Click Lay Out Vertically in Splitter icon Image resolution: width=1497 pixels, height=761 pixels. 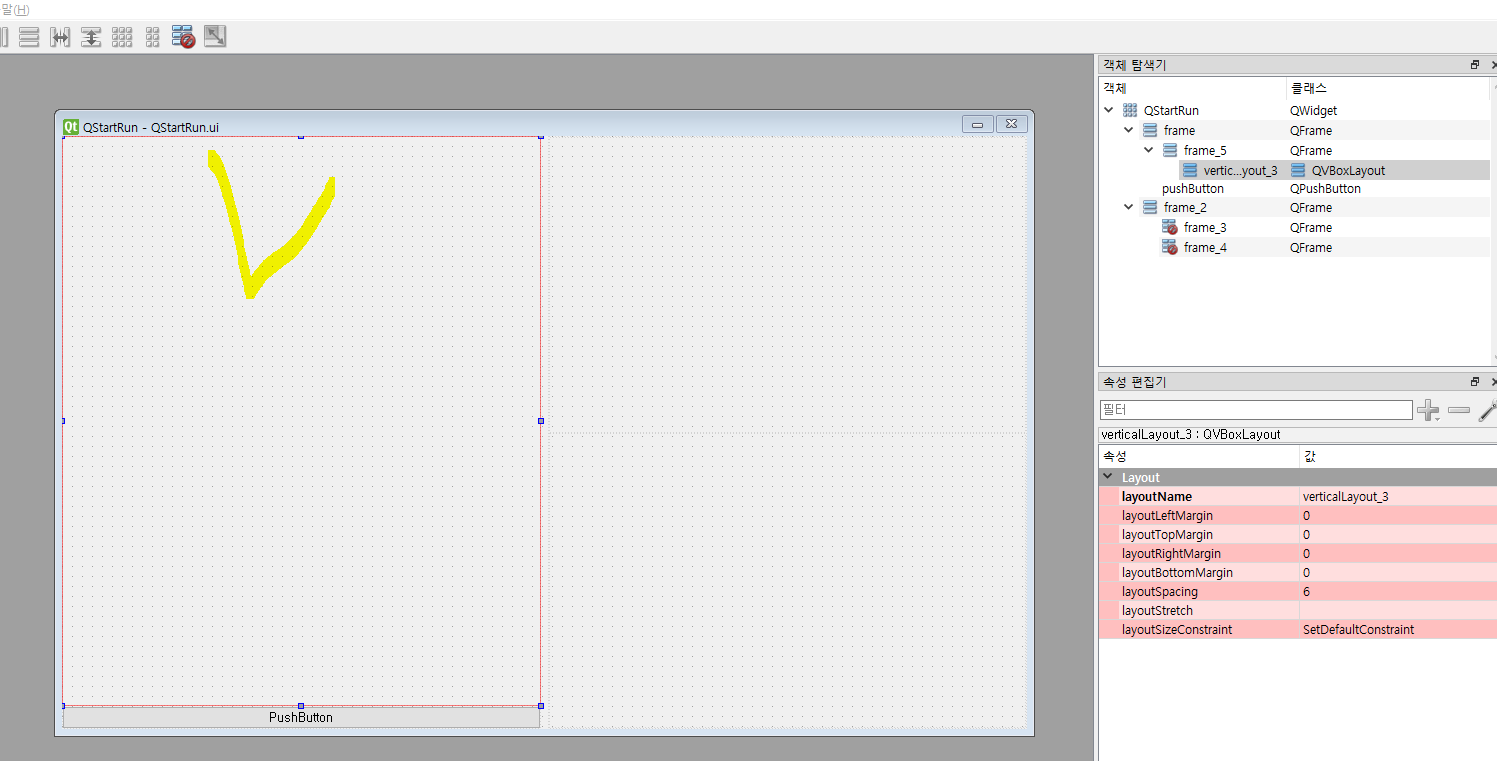[x=91, y=37]
